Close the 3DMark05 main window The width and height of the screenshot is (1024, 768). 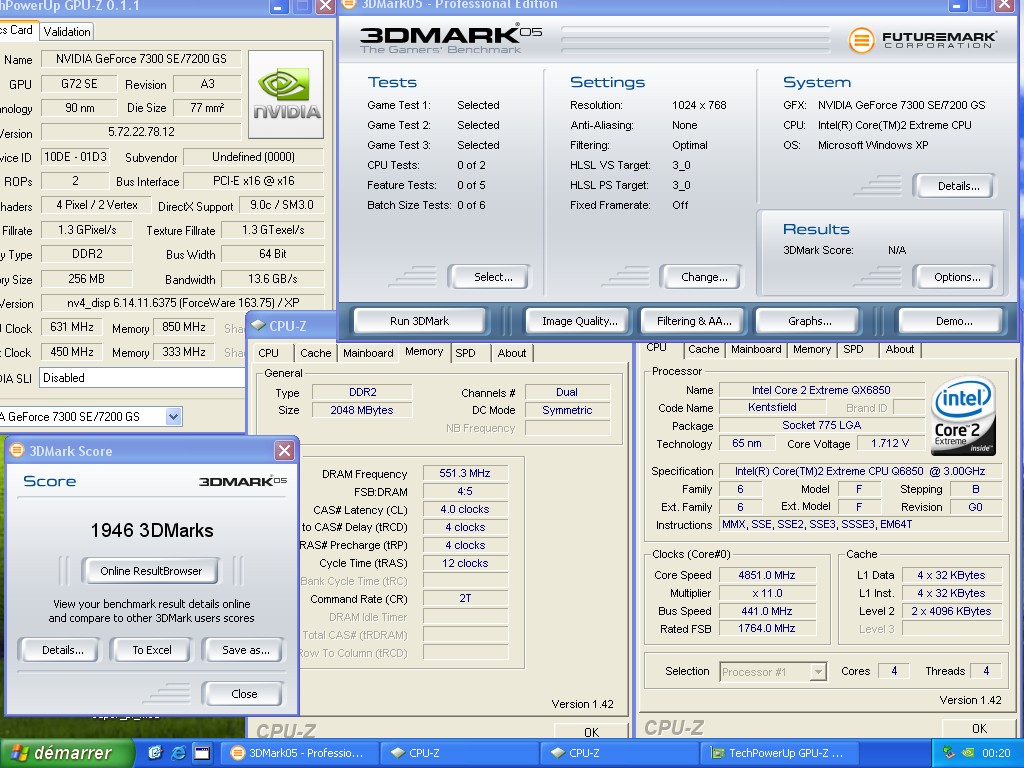pyautogui.click(x=1004, y=5)
